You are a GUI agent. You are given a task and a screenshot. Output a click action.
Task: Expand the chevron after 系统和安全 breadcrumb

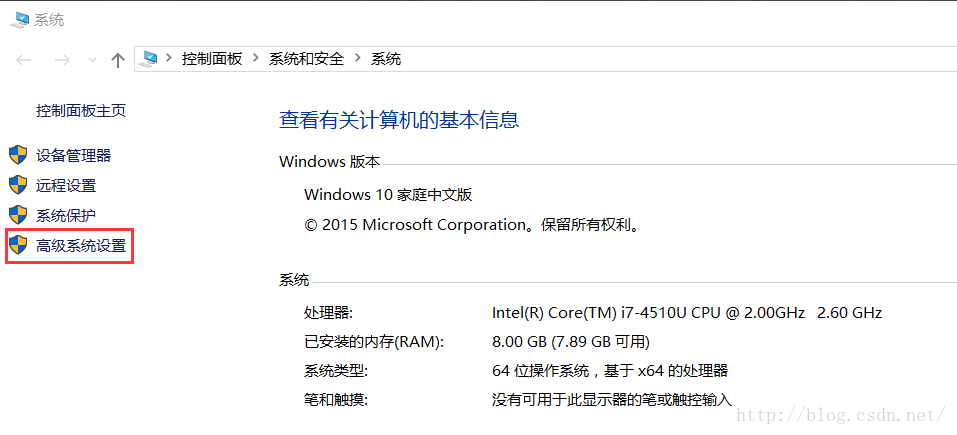click(x=358, y=59)
